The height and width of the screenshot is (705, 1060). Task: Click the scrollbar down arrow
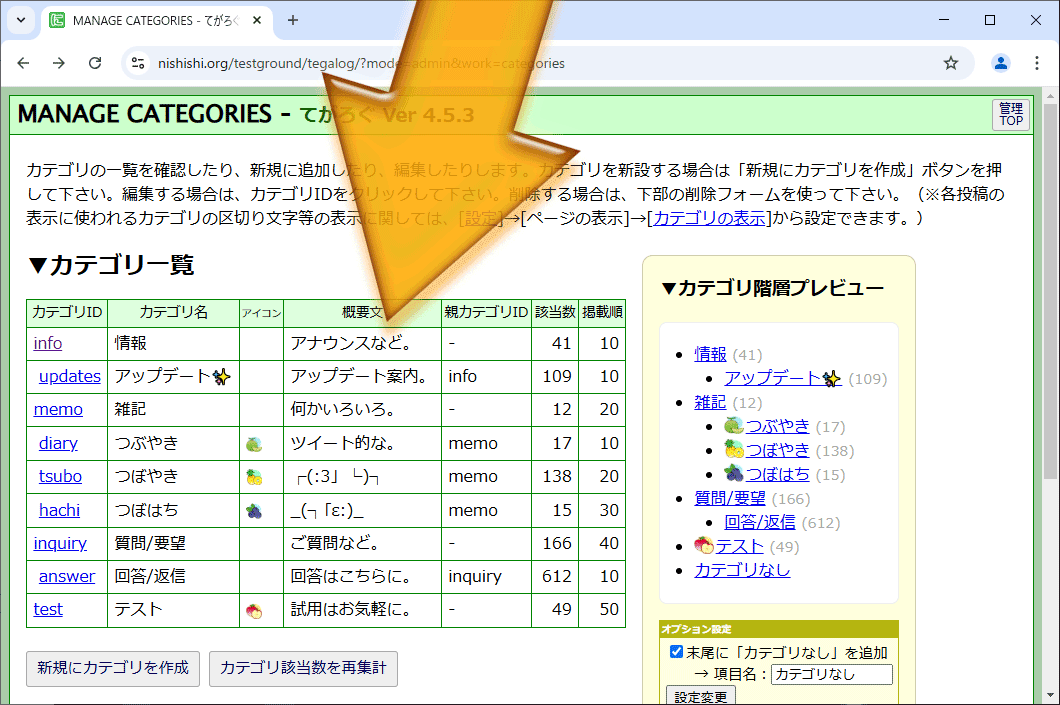[1050, 695]
